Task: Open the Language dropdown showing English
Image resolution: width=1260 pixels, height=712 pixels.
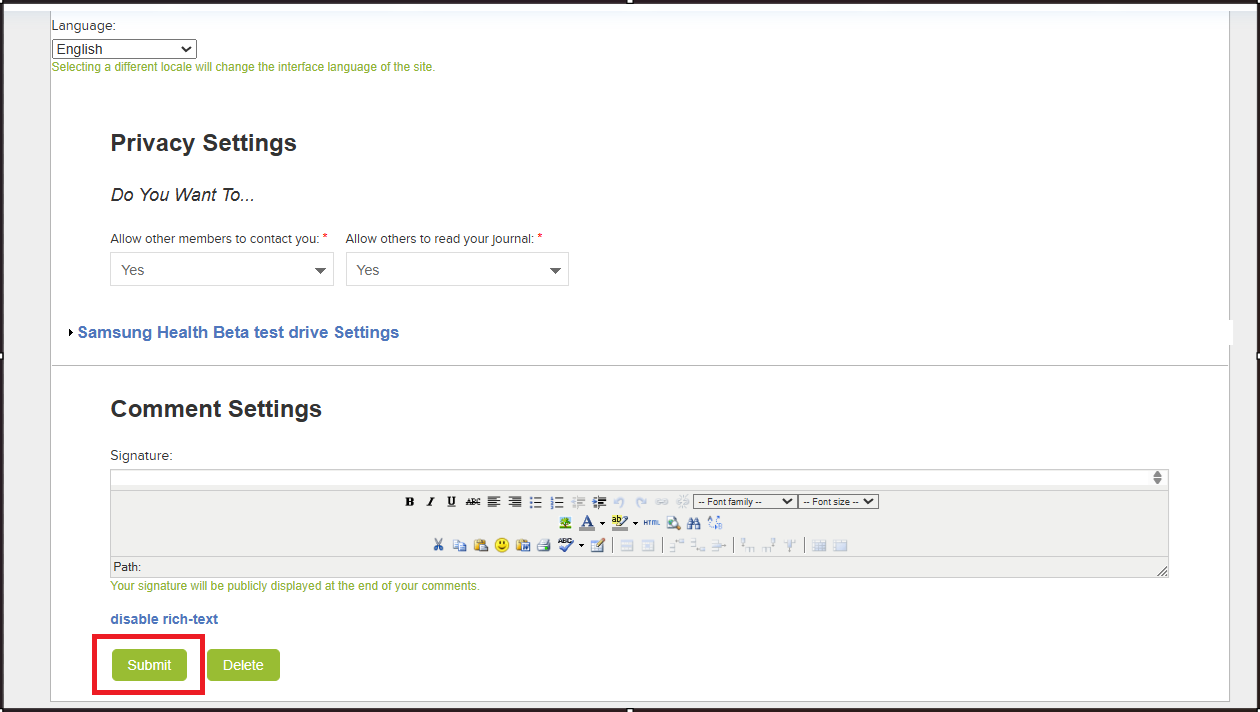Action: point(124,49)
